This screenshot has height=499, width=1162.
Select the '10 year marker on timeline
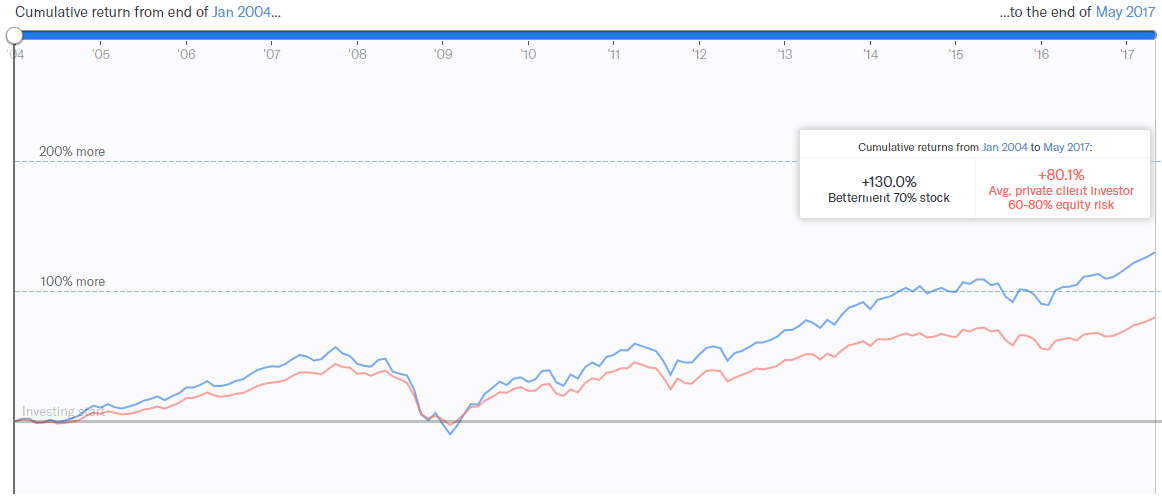tap(528, 54)
